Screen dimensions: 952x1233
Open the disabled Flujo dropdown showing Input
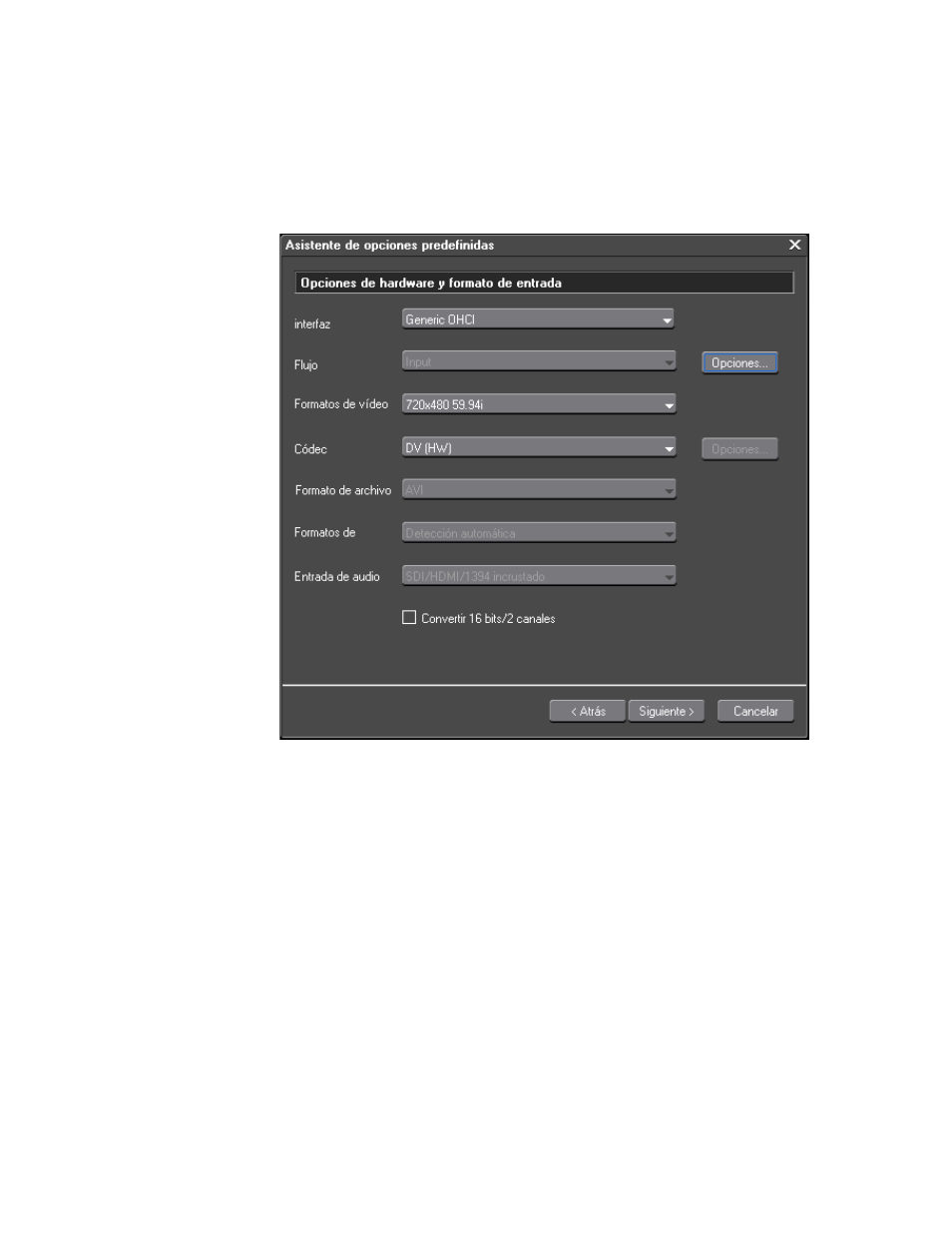[x=539, y=361]
